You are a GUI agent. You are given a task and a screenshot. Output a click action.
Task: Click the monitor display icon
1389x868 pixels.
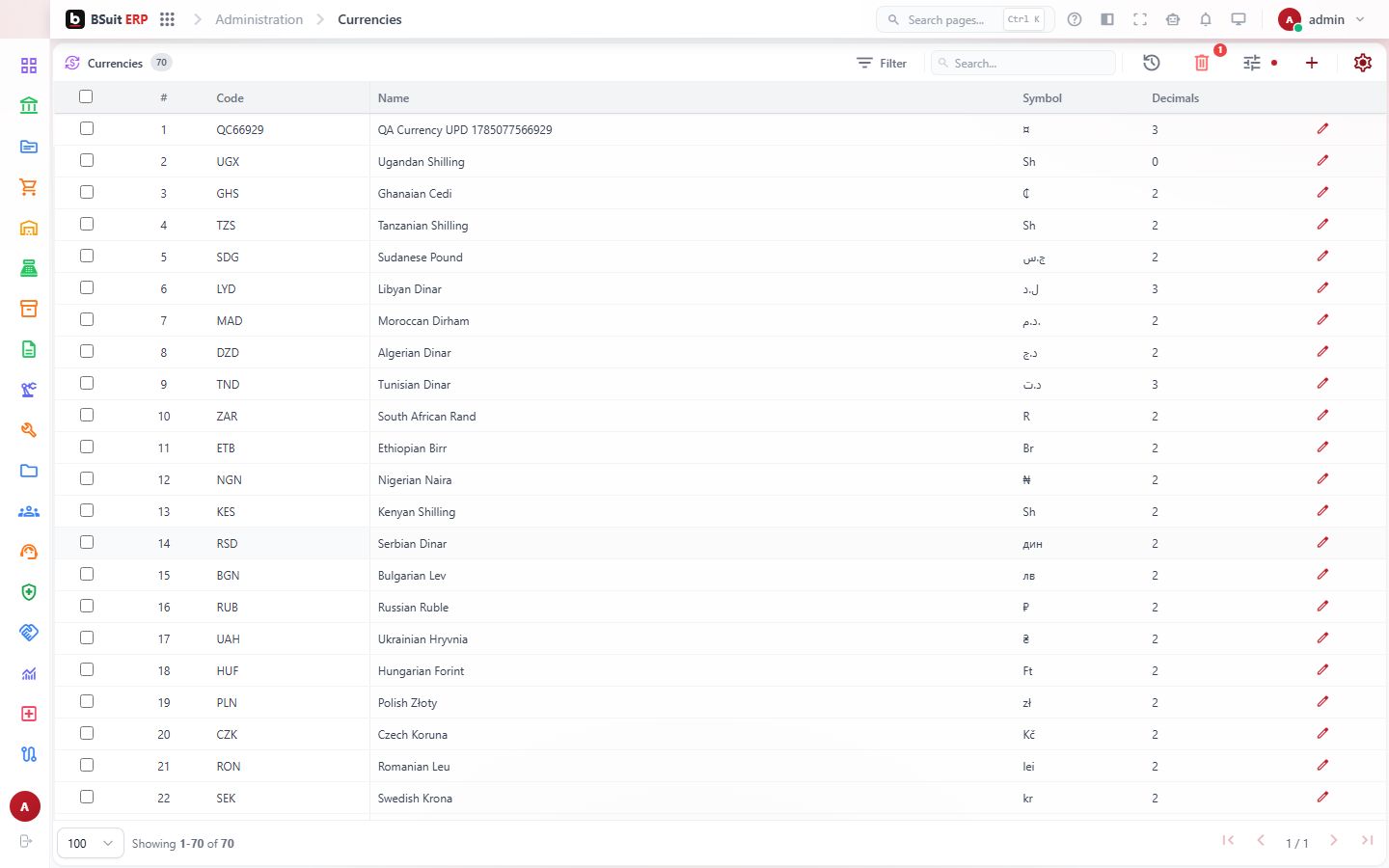(x=1239, y=19)
